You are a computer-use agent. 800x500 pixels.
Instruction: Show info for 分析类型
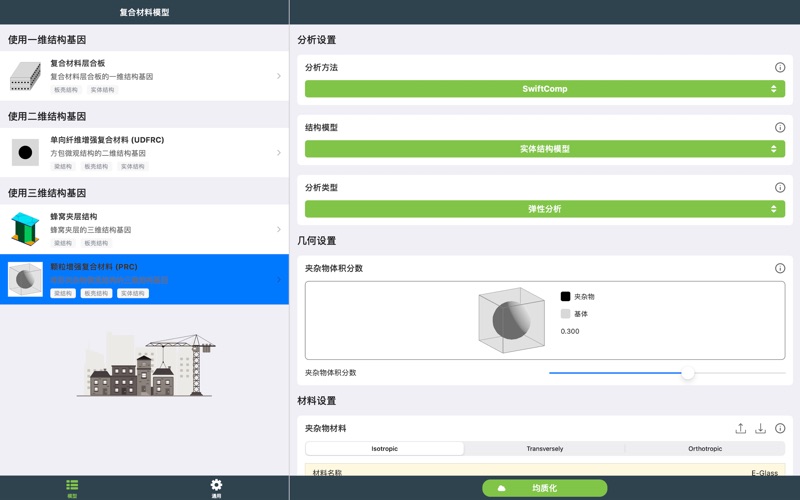point(780,188)
